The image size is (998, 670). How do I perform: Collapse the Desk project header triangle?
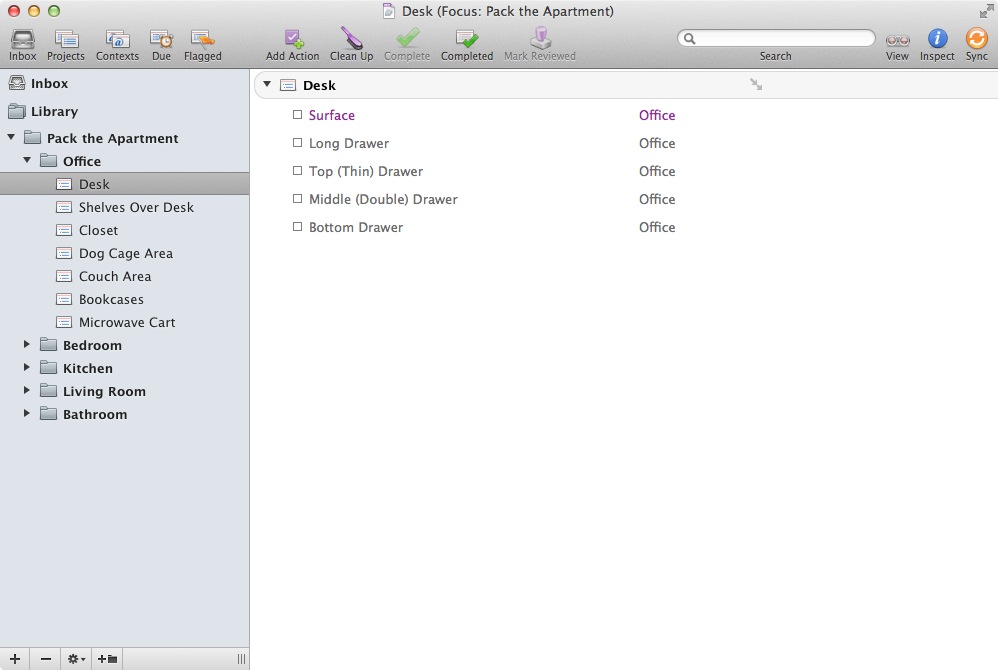(x=267, y=85)
